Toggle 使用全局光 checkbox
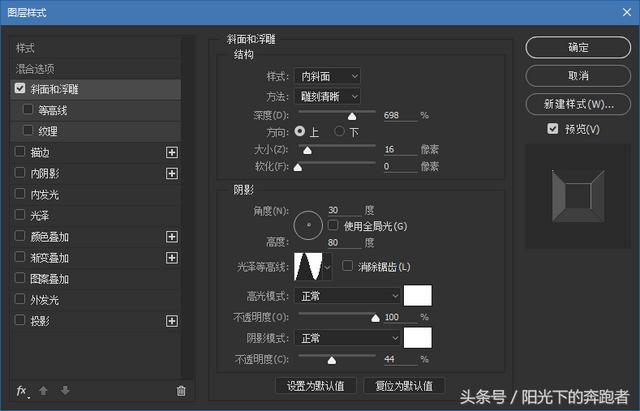640x411 pixels. tap(333, 225)
